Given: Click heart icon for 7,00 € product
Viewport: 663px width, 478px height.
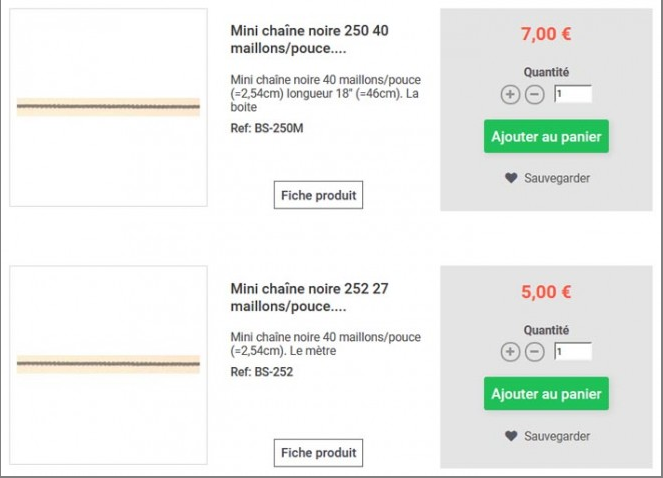Looking at the screenshot, I should (x=511, y=178).
